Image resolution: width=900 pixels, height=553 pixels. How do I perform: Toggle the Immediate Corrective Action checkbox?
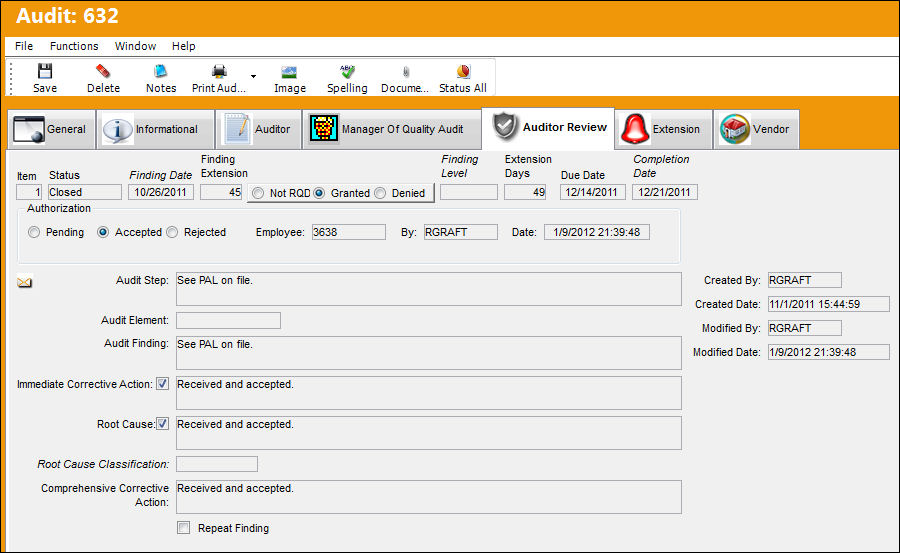pos(163,384)
